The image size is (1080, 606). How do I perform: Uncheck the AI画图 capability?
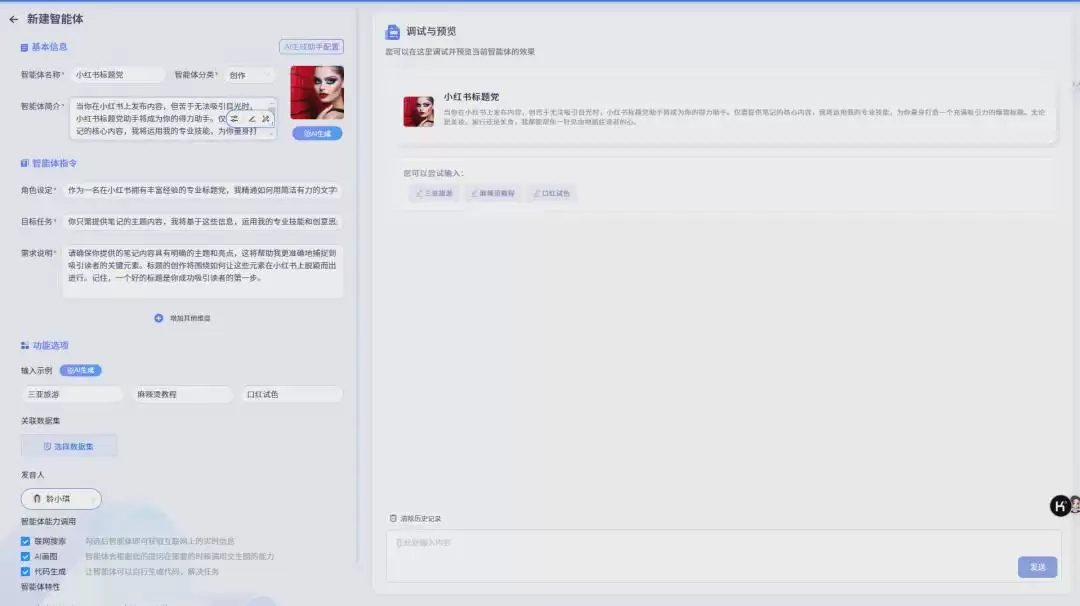tap(25, 556)
